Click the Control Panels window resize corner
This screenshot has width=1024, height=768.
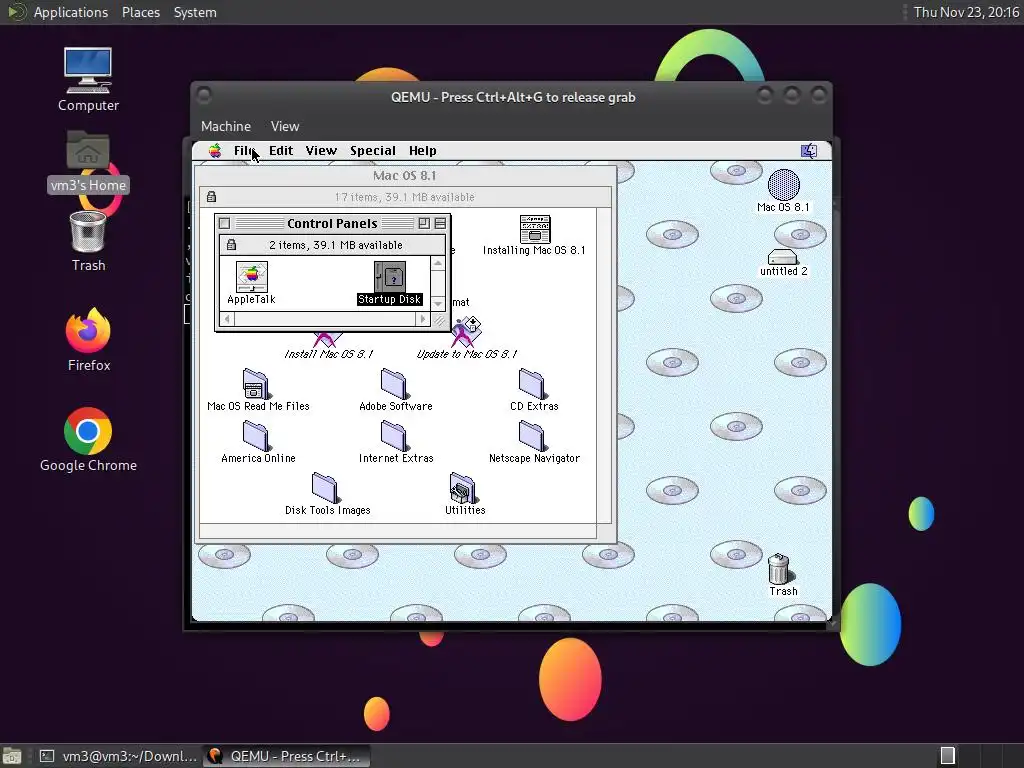(439, 320)
